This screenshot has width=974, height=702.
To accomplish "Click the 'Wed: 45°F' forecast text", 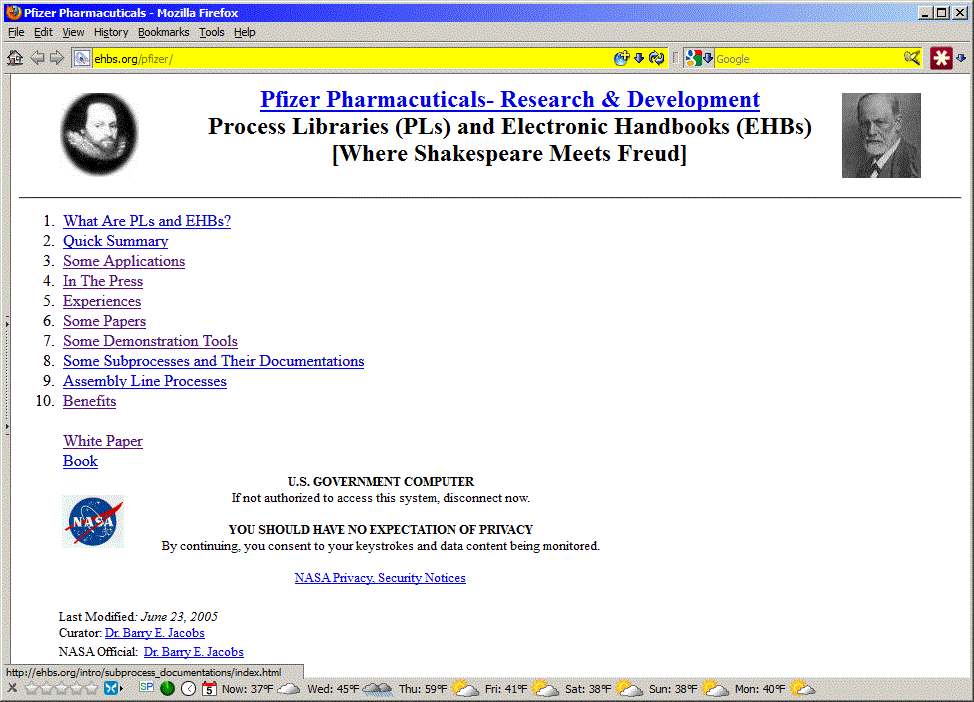I will tap(333, 689).
